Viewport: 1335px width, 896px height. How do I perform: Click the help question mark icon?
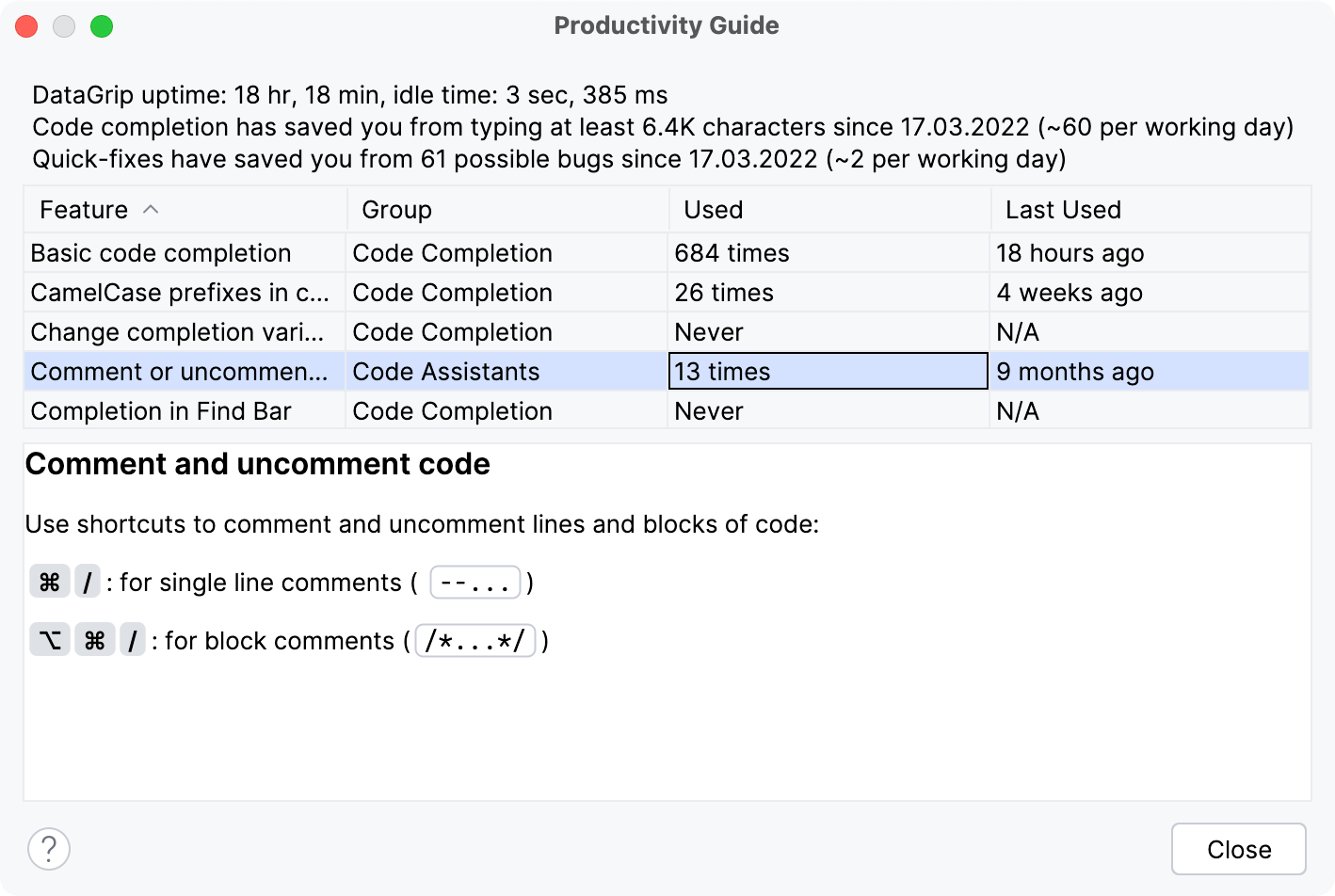49,848
